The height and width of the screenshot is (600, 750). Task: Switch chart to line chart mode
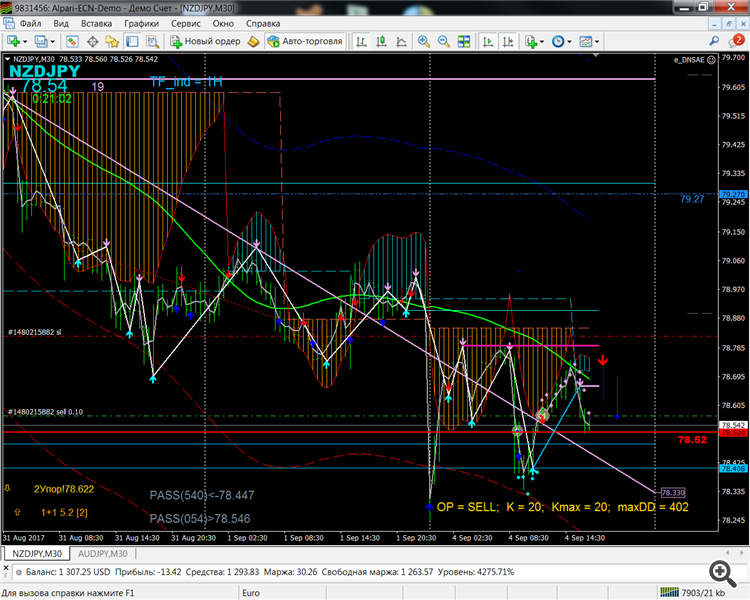(401, 42)
